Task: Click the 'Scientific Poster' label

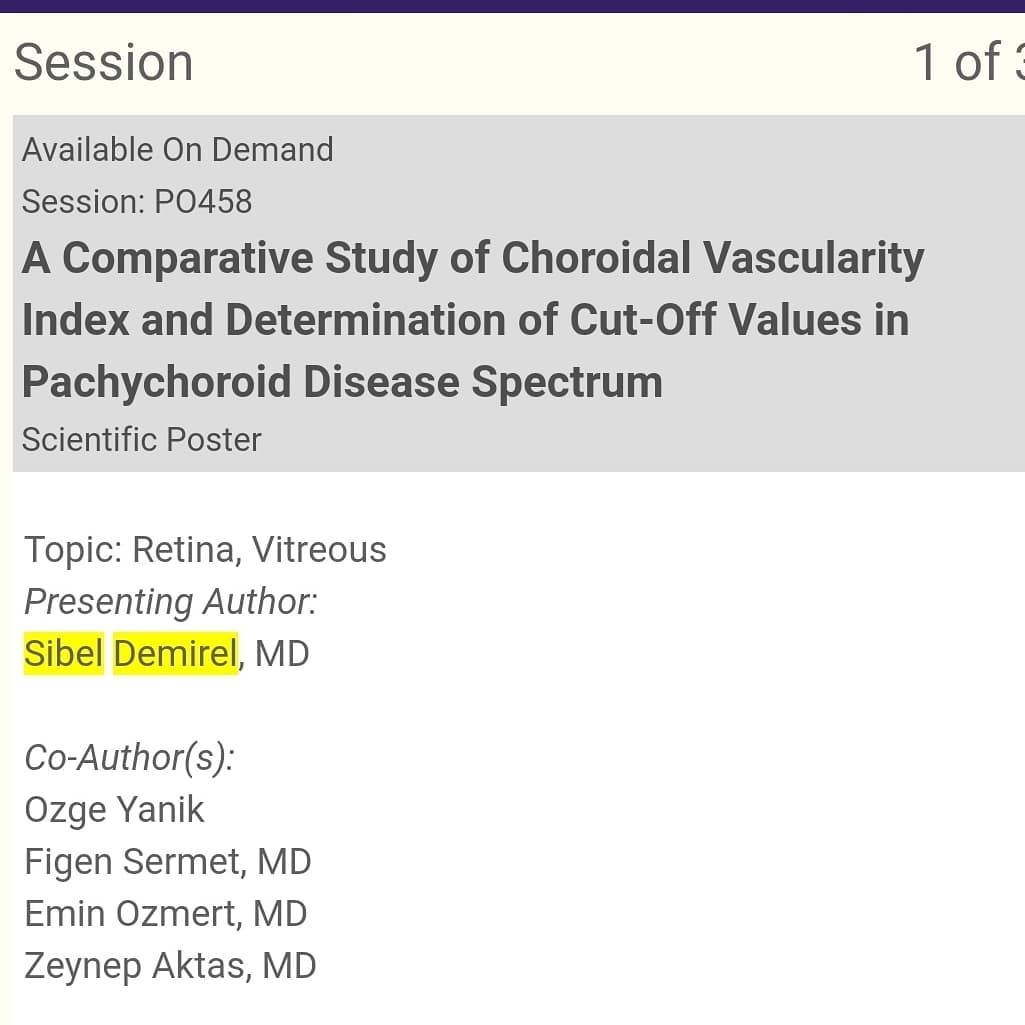Action: [x=141, y=439]
